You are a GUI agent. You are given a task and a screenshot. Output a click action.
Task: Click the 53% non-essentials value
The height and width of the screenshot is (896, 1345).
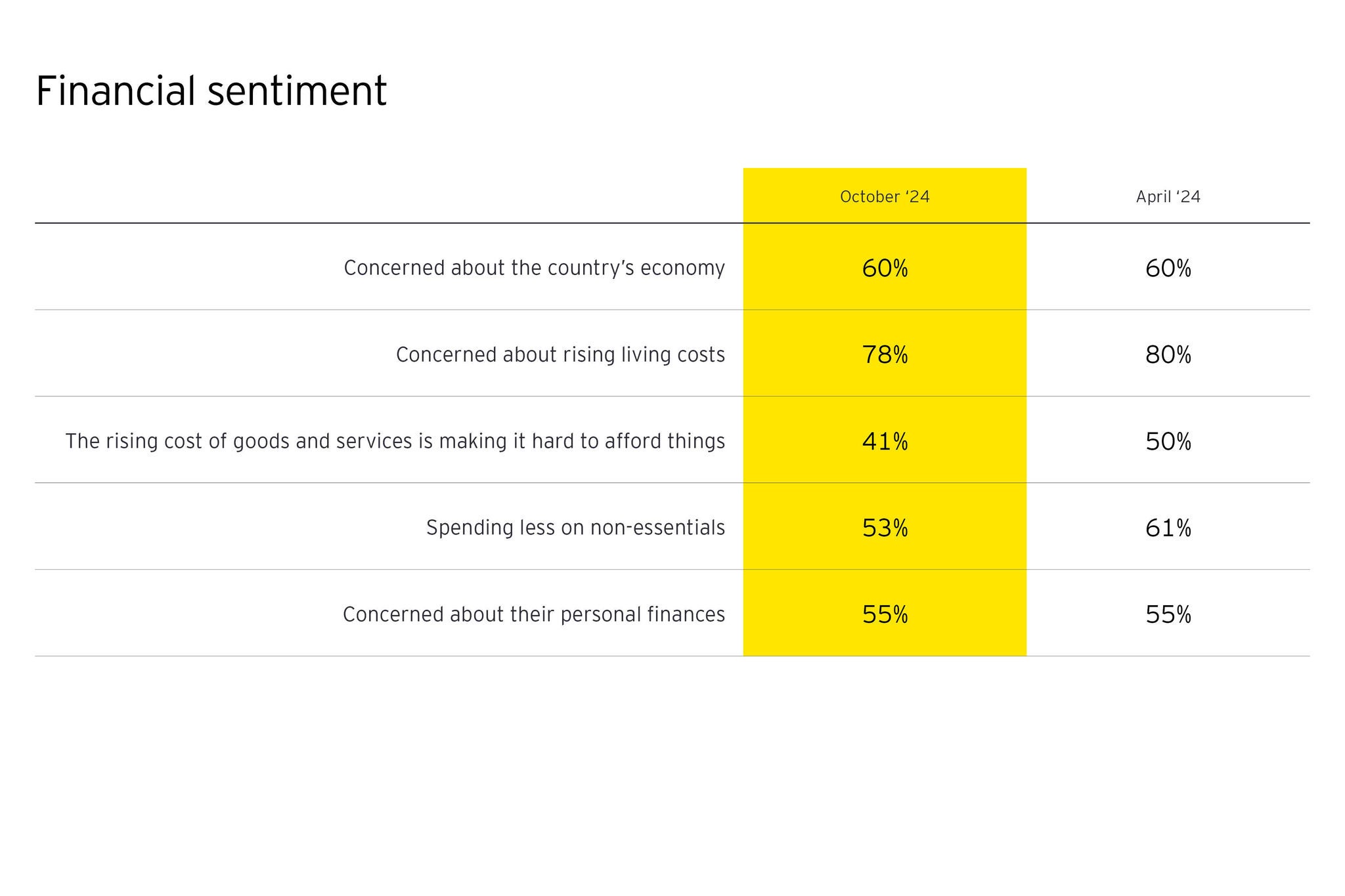click(x=885, y=528)
